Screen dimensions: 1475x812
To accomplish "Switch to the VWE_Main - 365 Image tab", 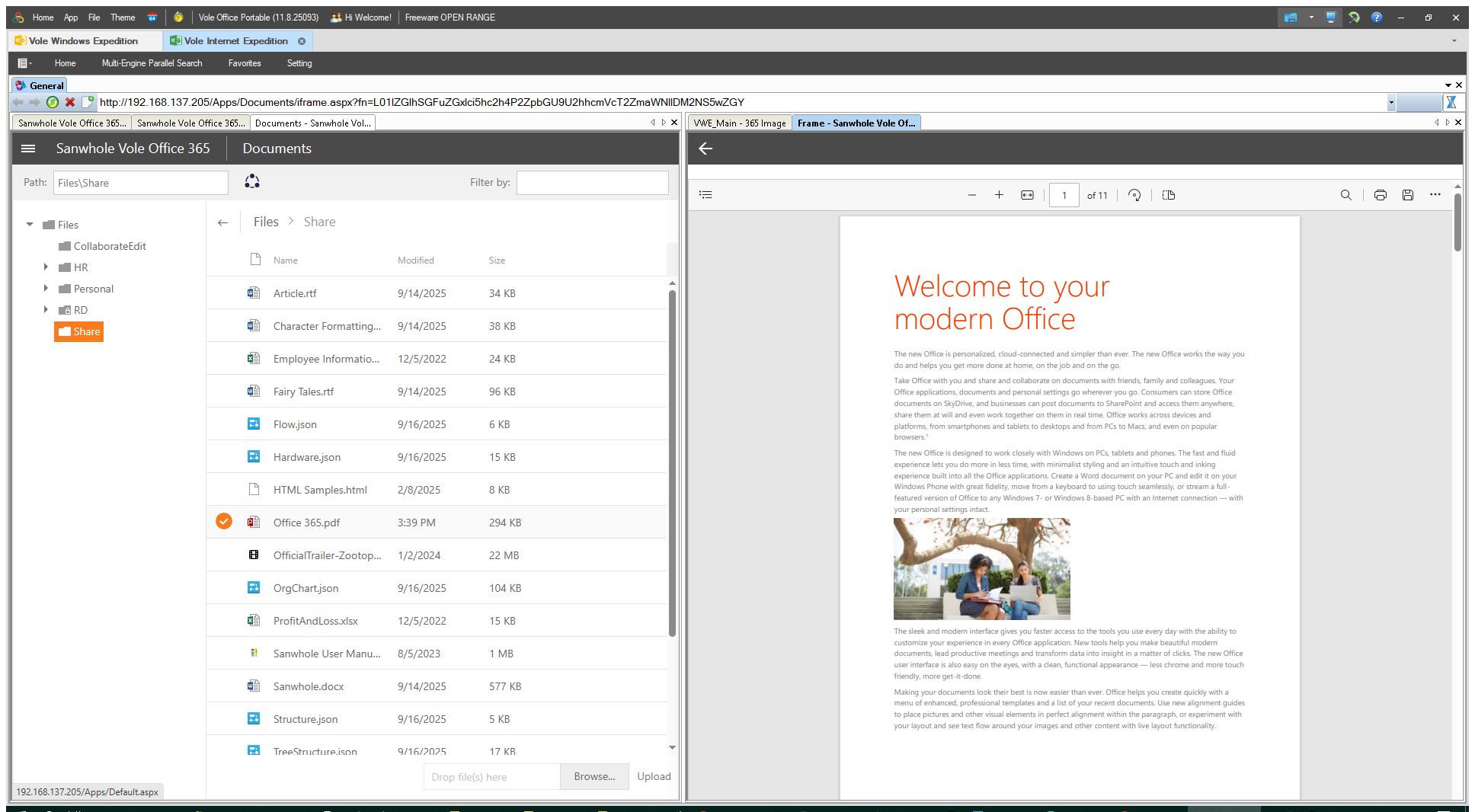I will pos(739,123).
